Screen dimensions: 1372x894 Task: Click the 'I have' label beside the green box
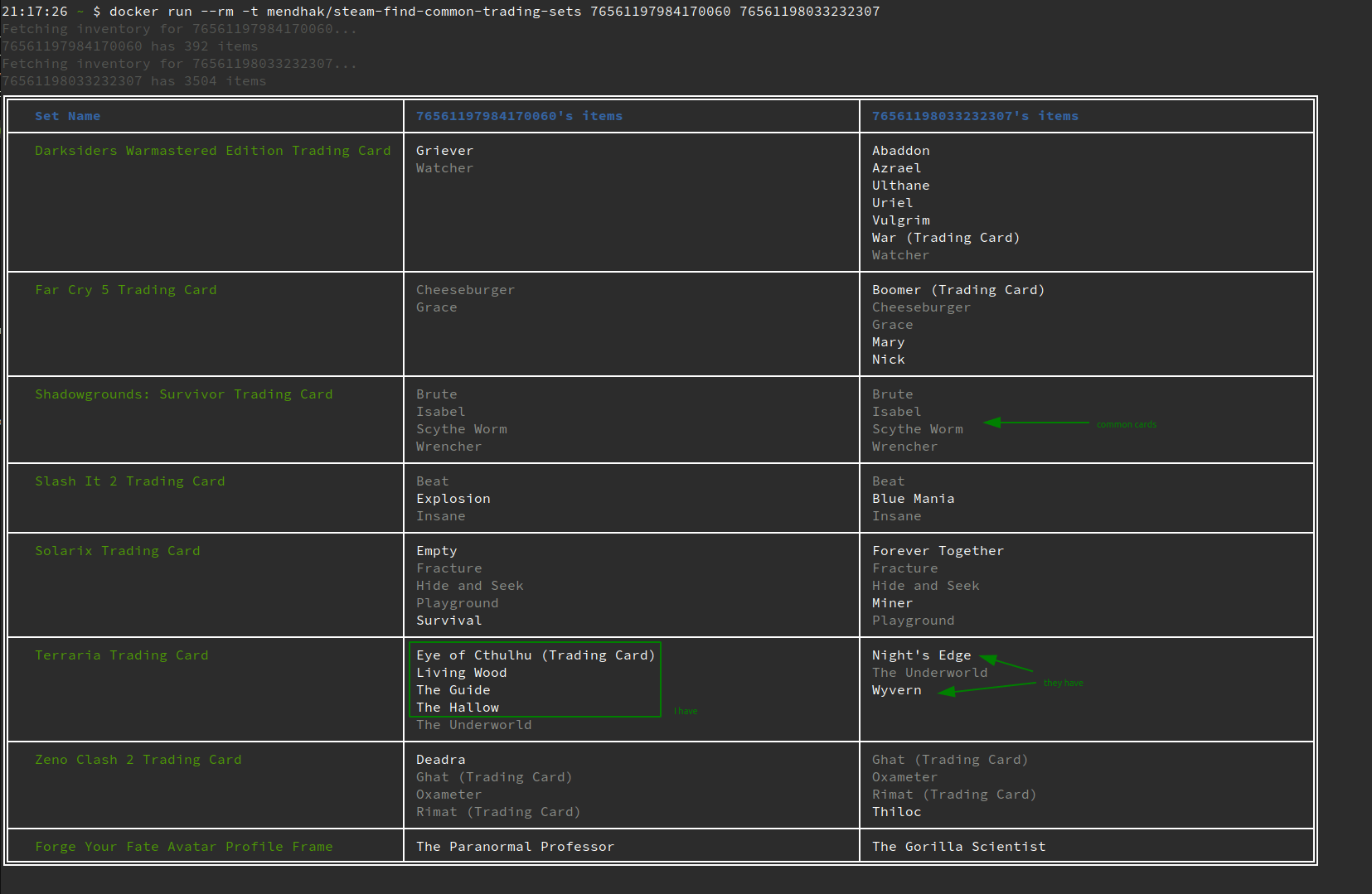coord(686,710)
